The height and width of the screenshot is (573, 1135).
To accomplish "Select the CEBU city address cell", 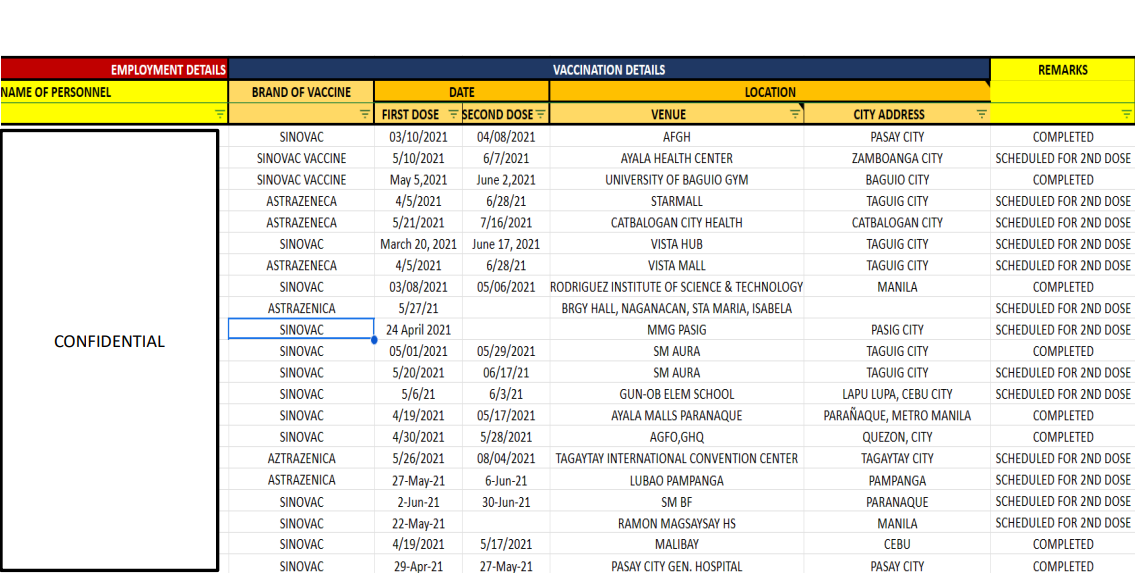I will tap(897, 544).
